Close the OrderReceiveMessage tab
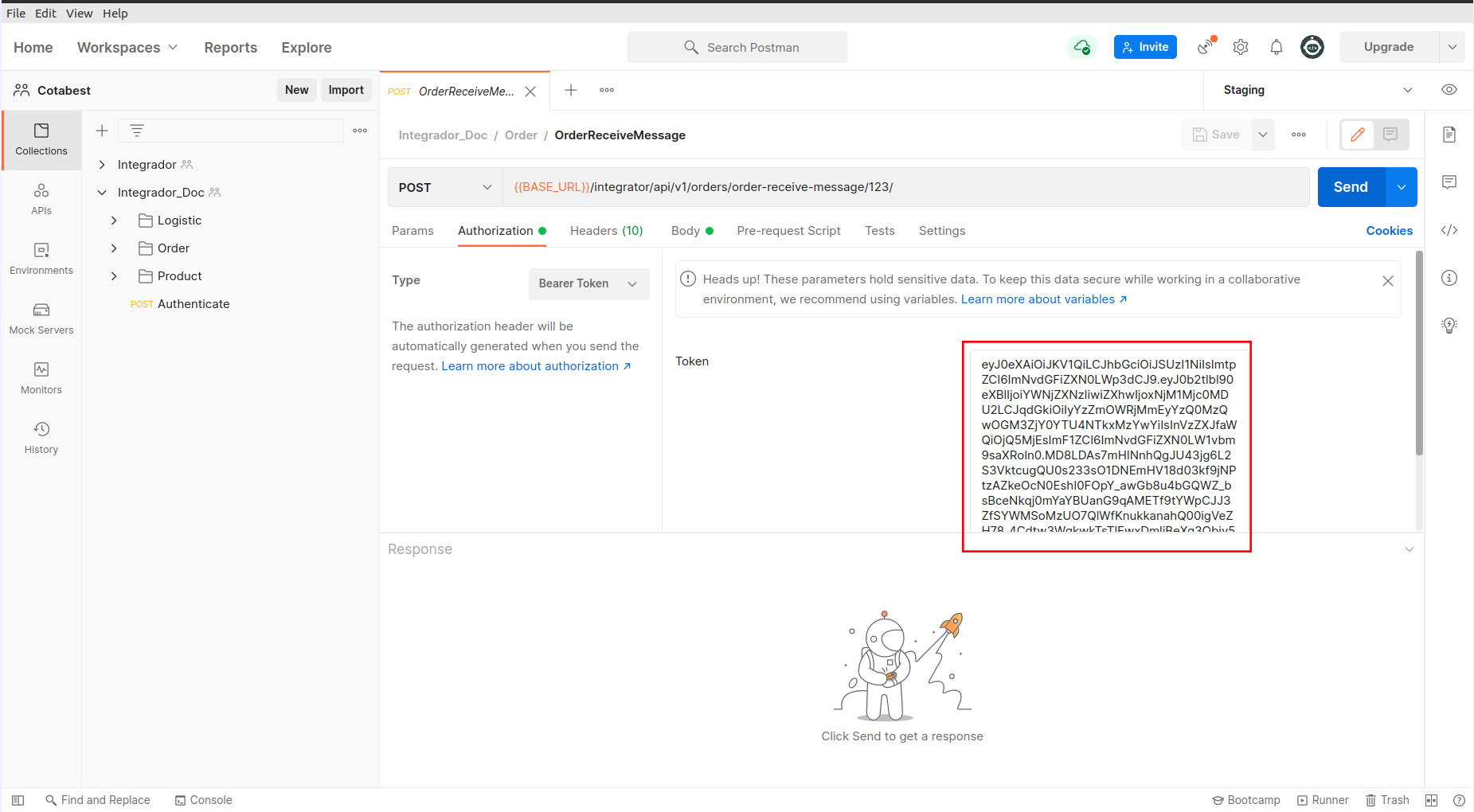The image size is (1474, 812). click(530, 92)
